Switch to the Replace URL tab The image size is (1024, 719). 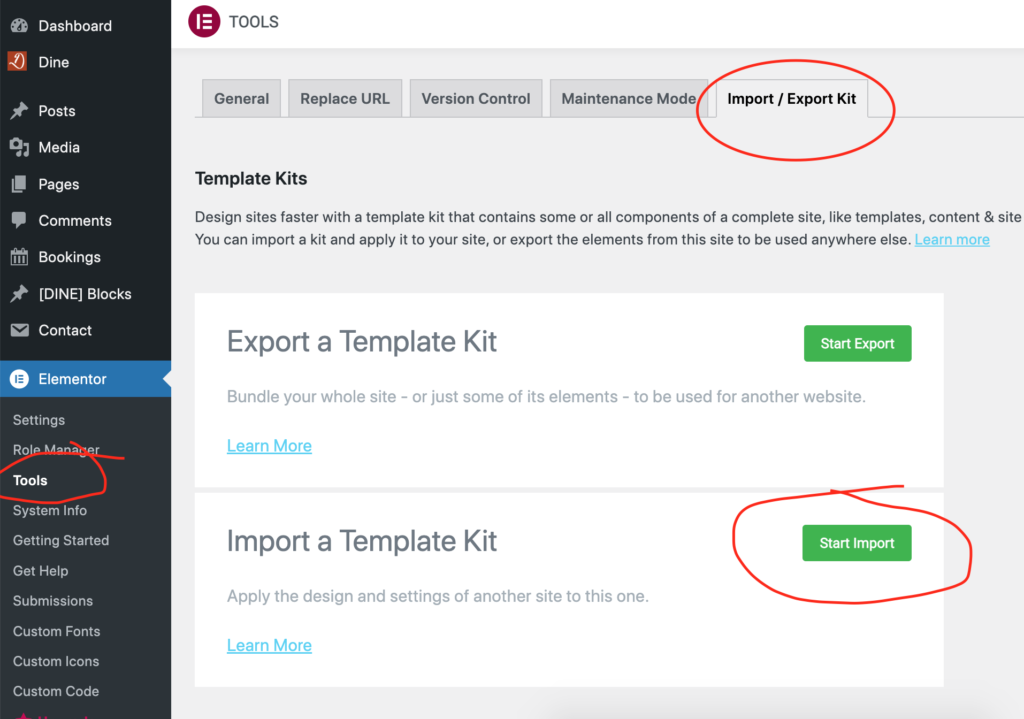pos(345,99)
